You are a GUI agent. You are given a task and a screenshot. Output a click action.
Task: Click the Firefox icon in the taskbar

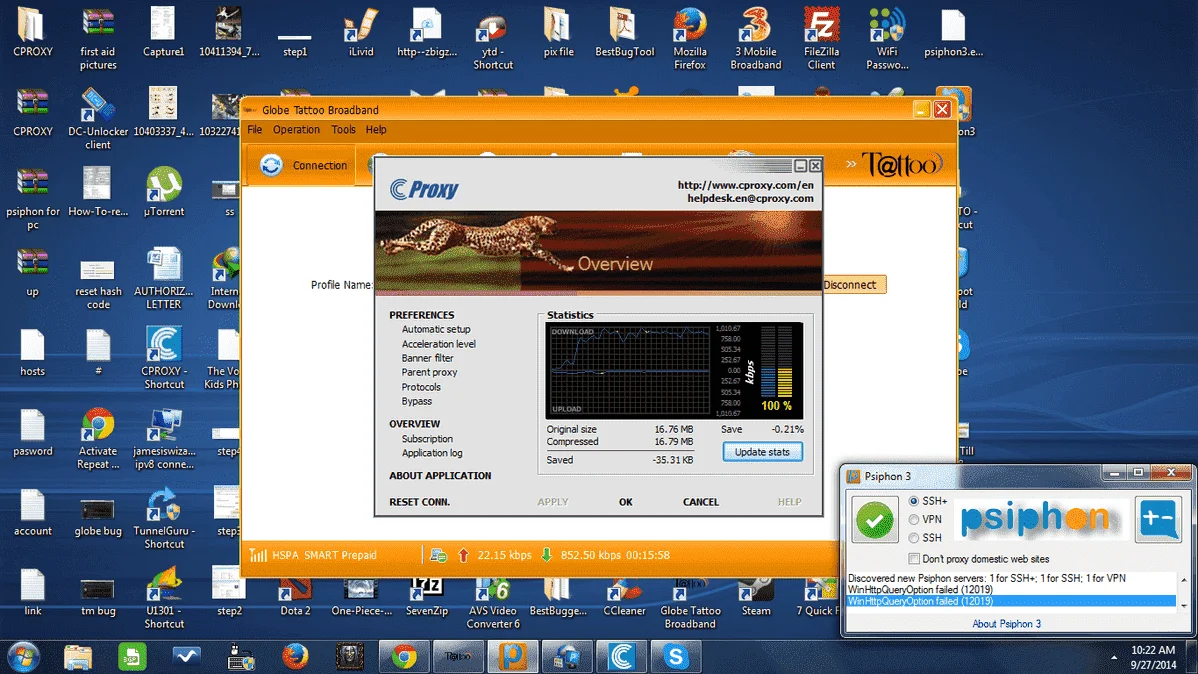(x=295, y=656)
